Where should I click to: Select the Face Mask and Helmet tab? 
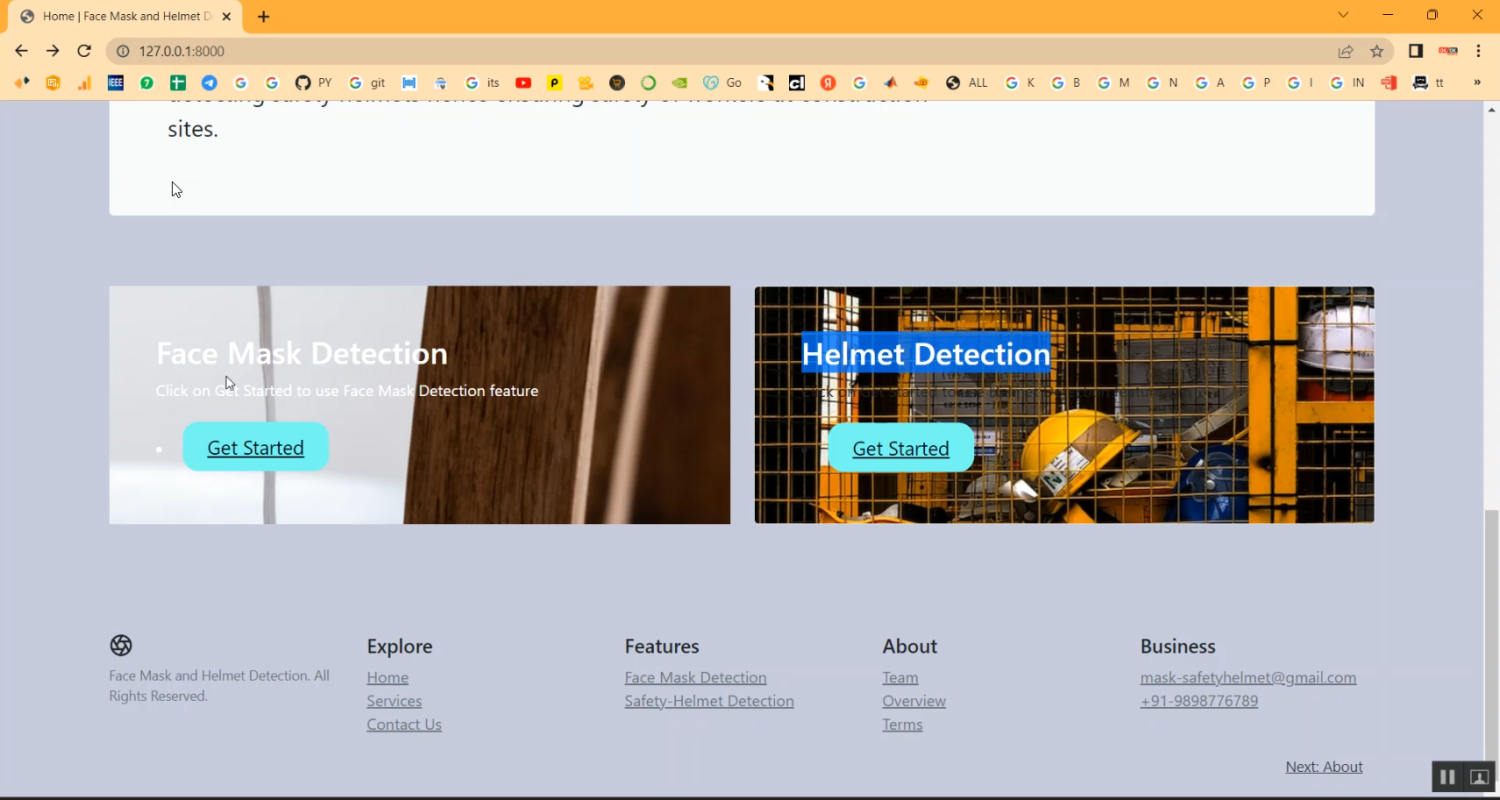(x=120, y=16)
